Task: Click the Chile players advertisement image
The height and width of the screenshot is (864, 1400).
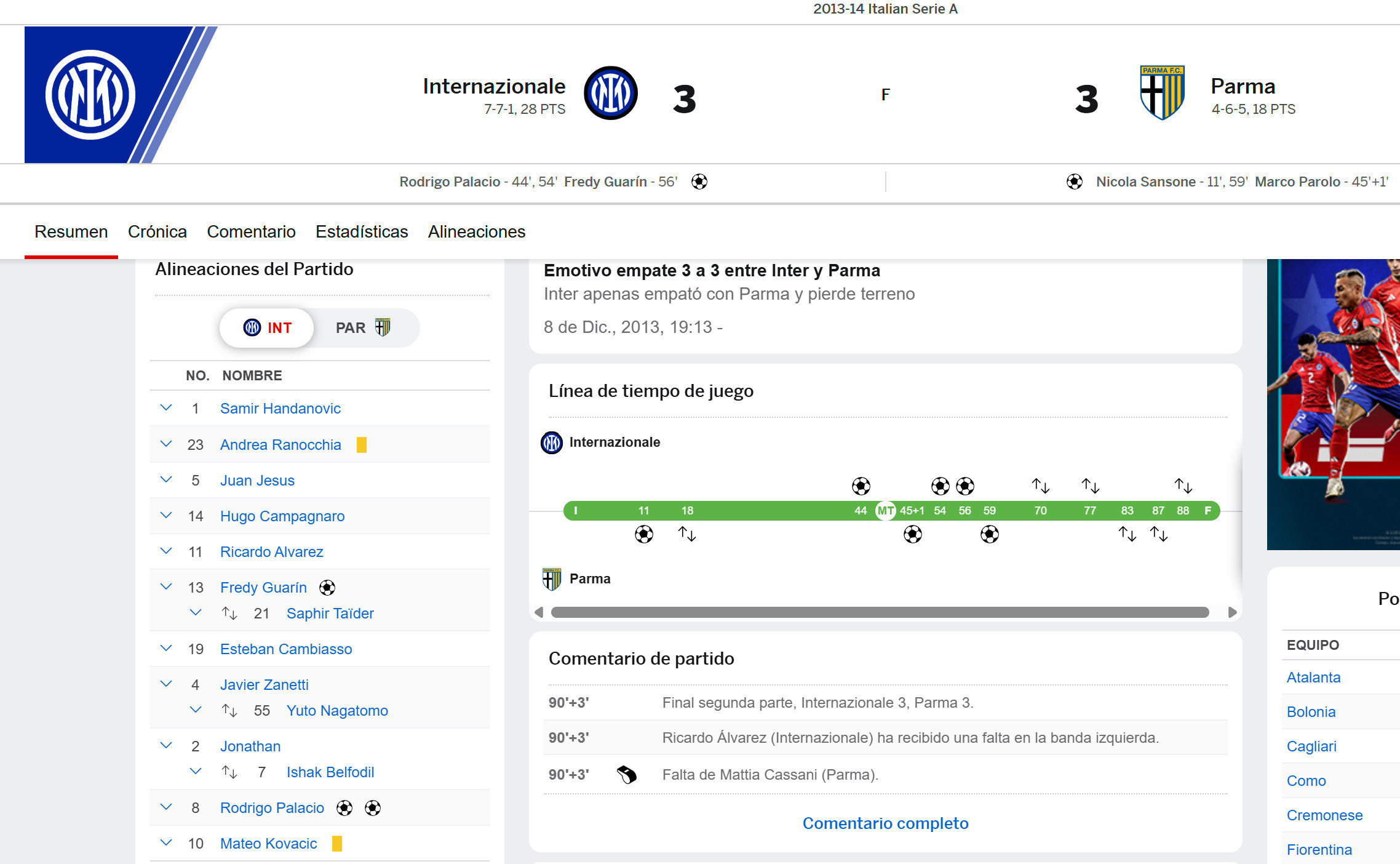Action: tap(1334, 404)
